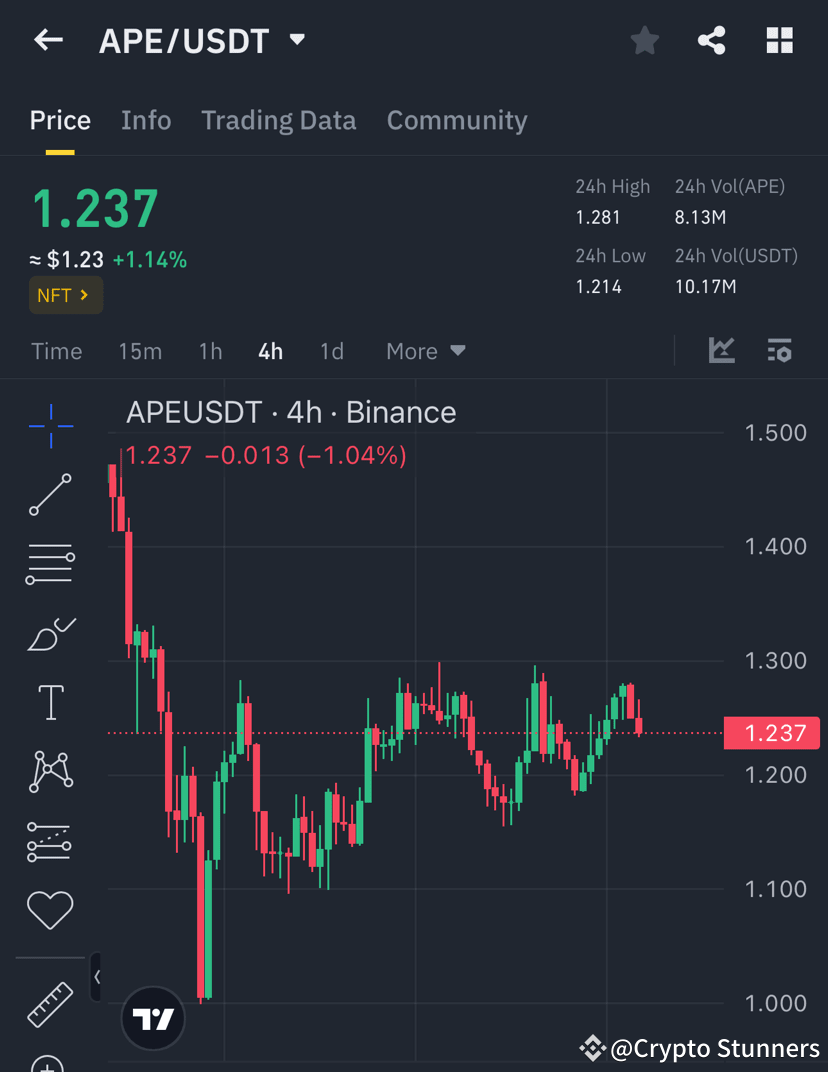The height and width of the screenshot is (1072, 828).
Task: Select the XABCD pattern tool
Action: pyautogui.click(x=50, y=771)
